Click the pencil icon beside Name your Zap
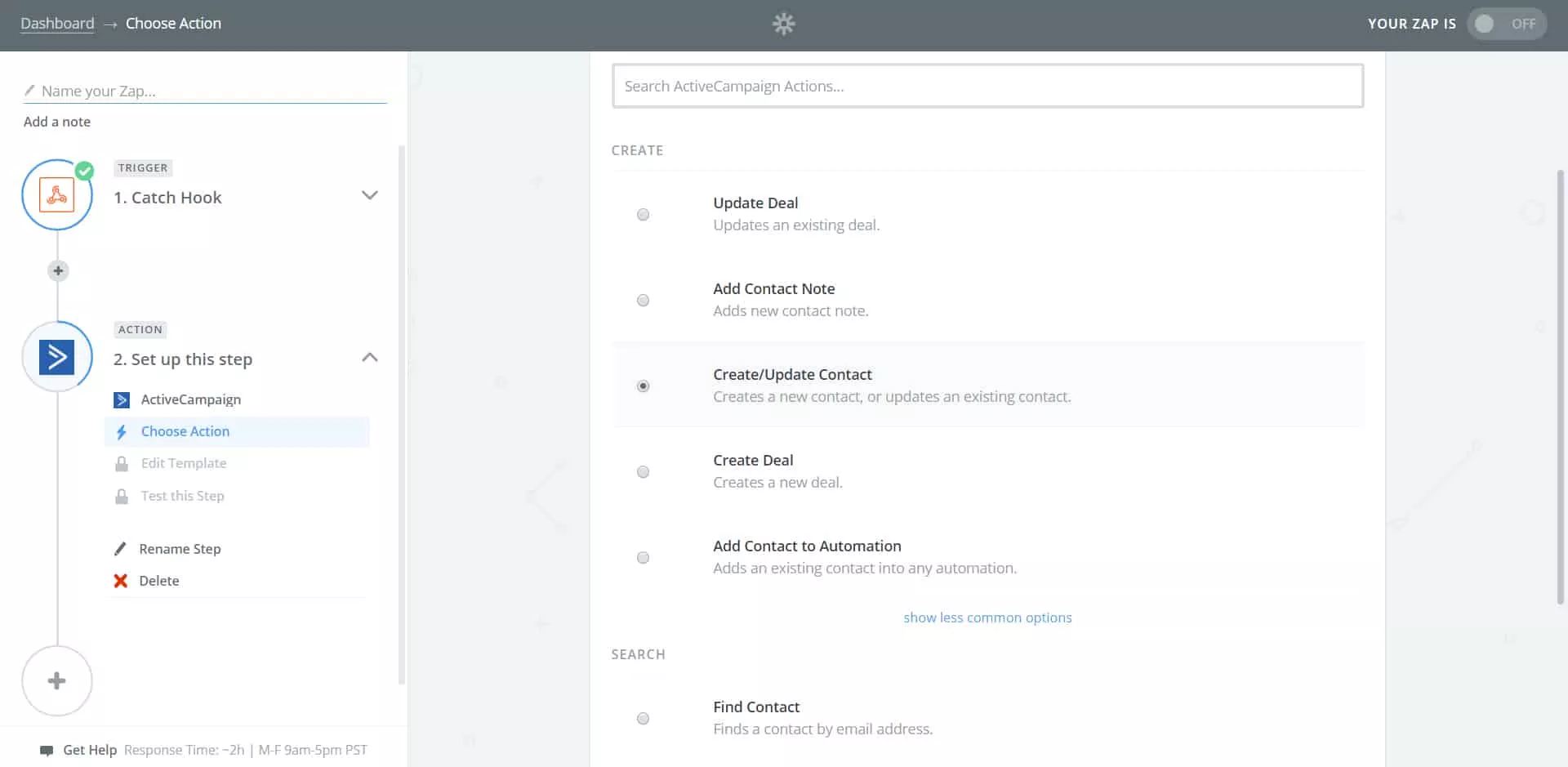This screenshot has height=767, width=1568. (29, 90)
